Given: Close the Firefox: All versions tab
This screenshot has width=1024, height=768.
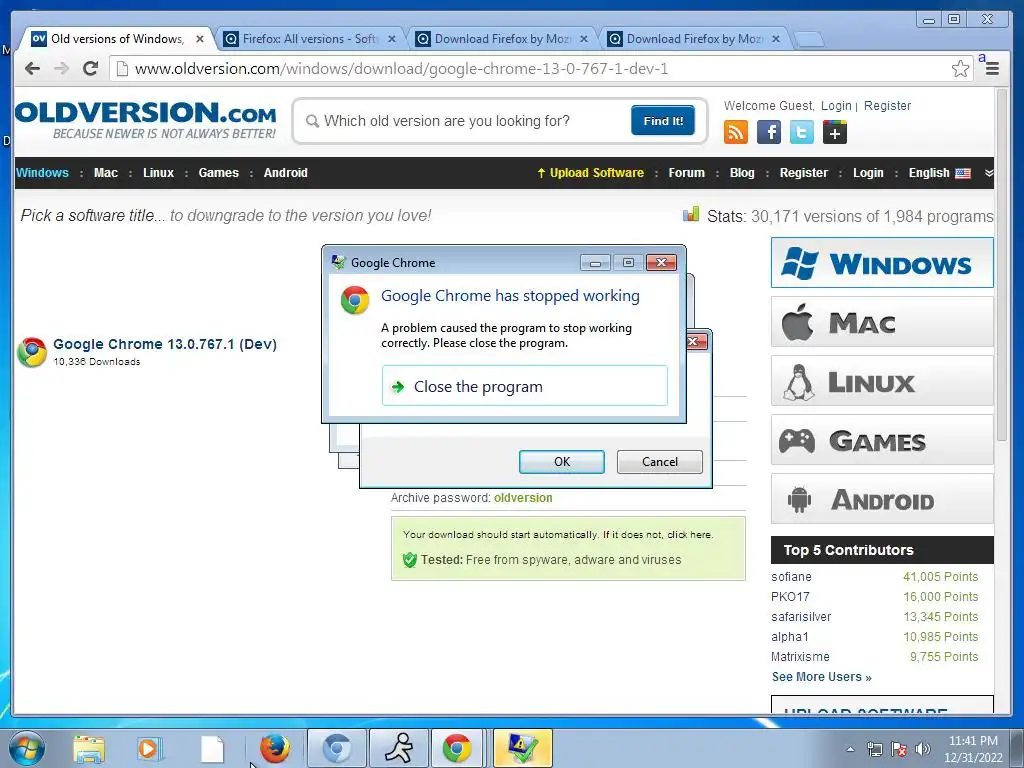Looking at the screenshot, I should click(x=392, y=39).
